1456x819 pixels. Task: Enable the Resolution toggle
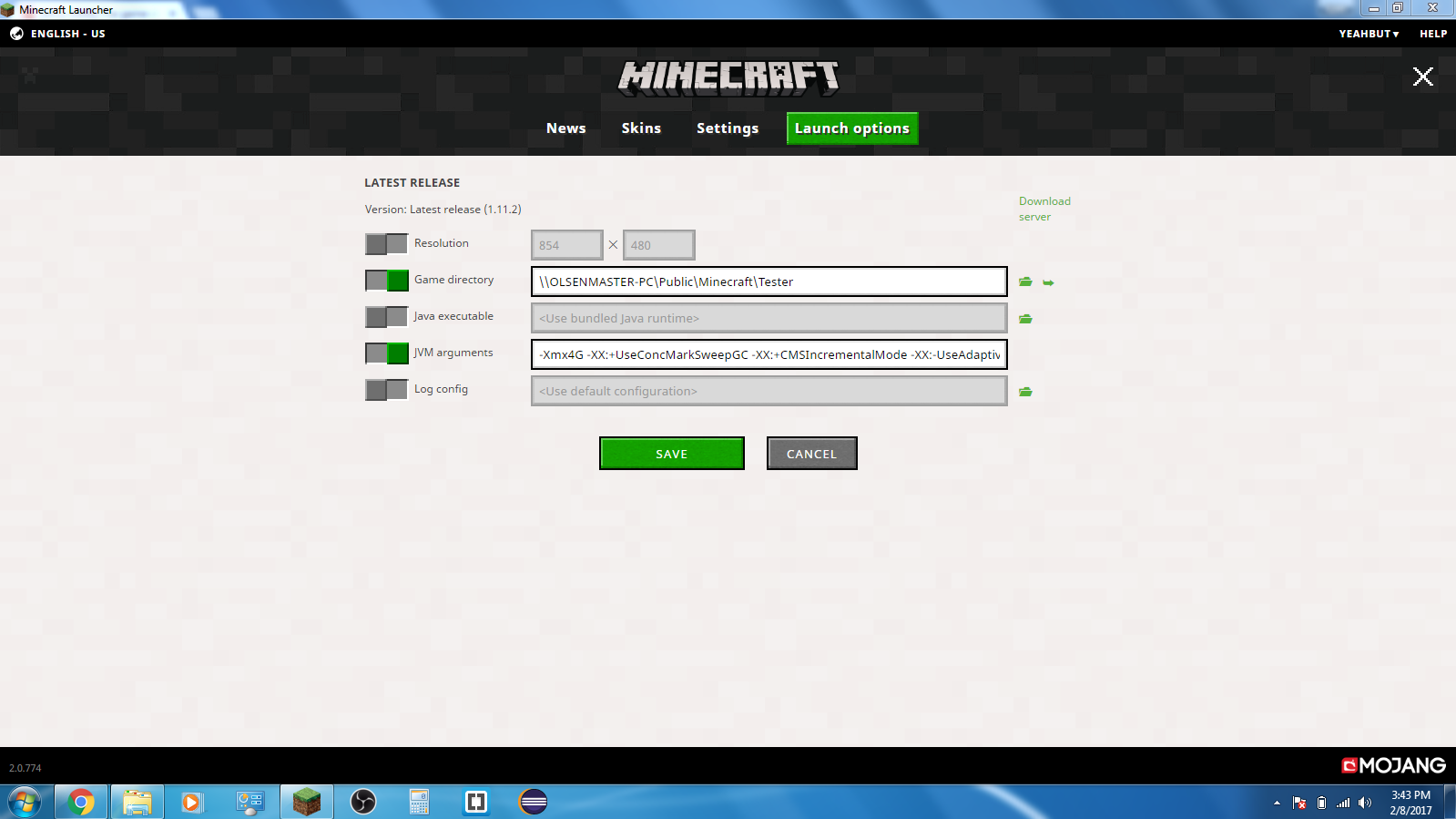(x=386, y=244)
